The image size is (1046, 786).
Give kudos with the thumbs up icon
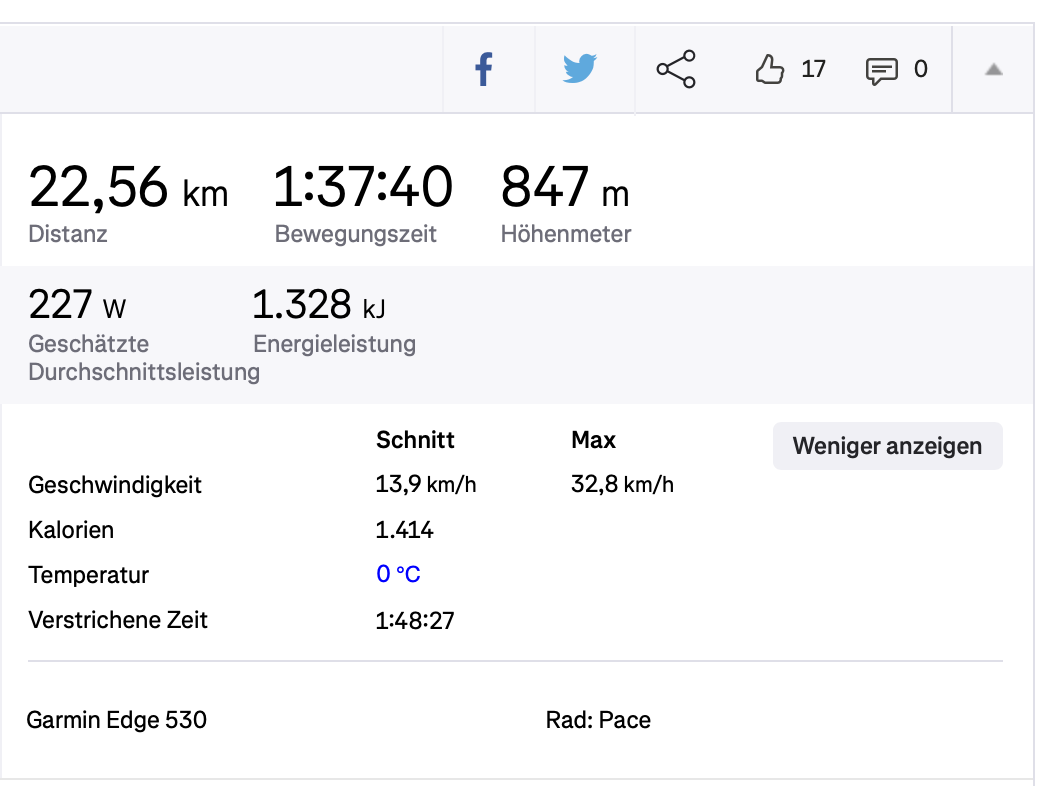pos(769,69)
